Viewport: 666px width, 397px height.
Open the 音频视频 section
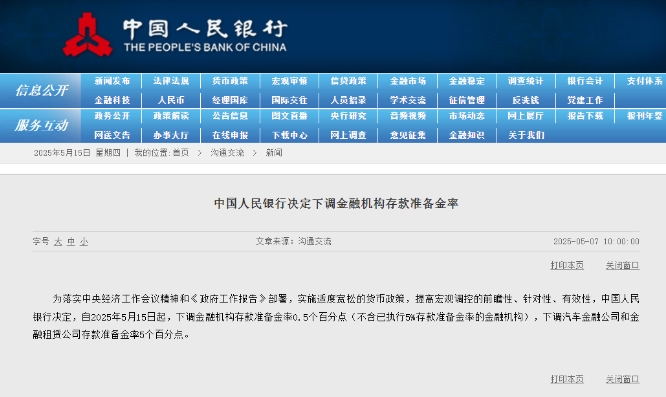(408, 116)
